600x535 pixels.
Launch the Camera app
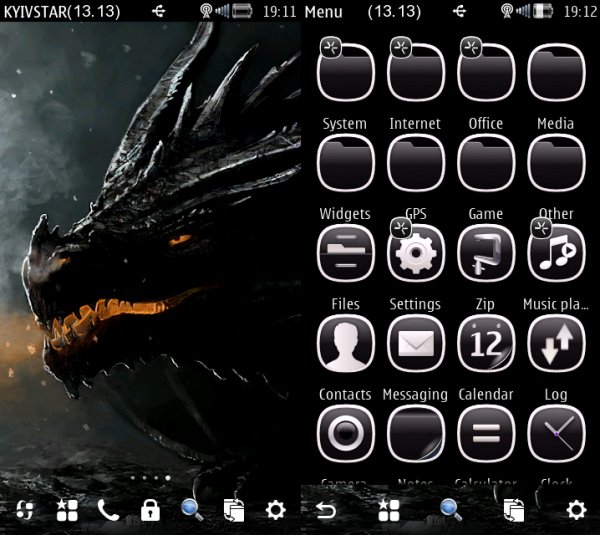click(346, 434)
